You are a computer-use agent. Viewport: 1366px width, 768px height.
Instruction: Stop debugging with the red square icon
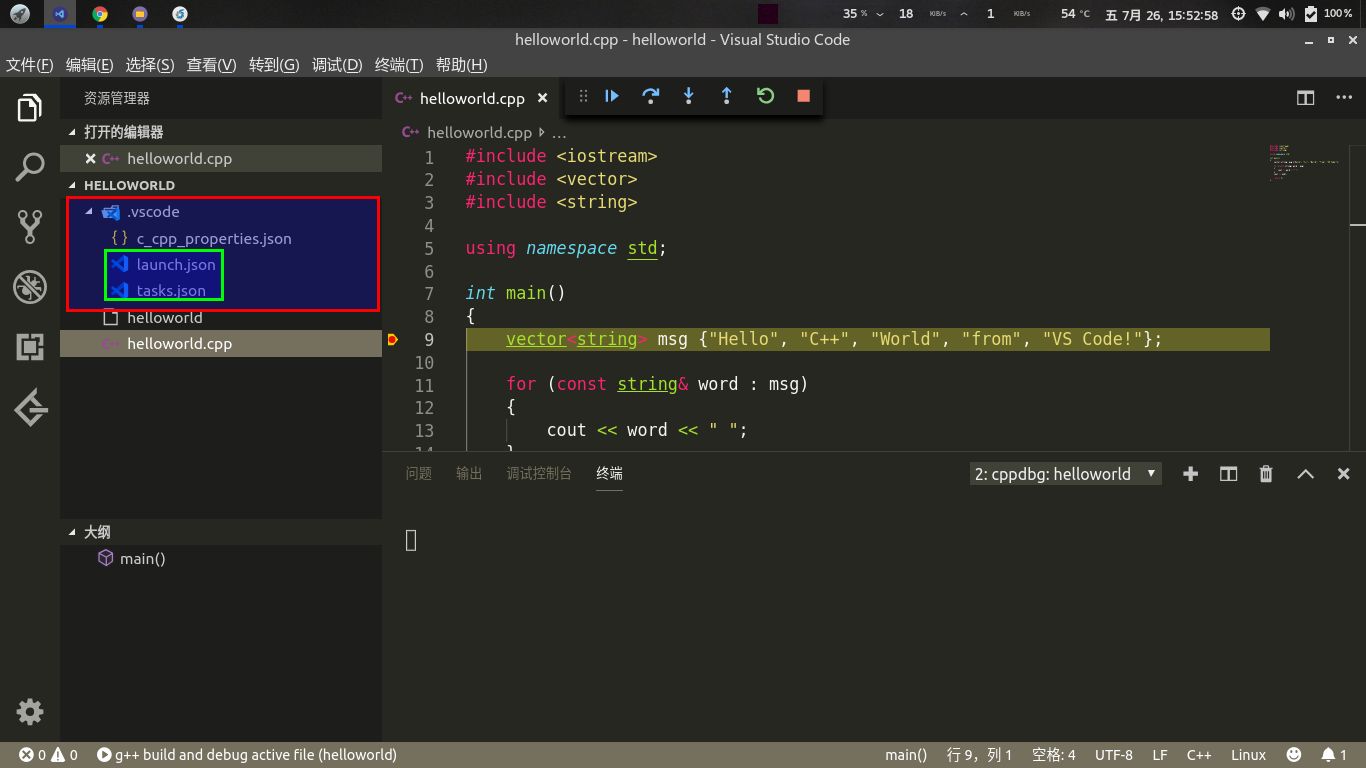[x=803, y=95]
